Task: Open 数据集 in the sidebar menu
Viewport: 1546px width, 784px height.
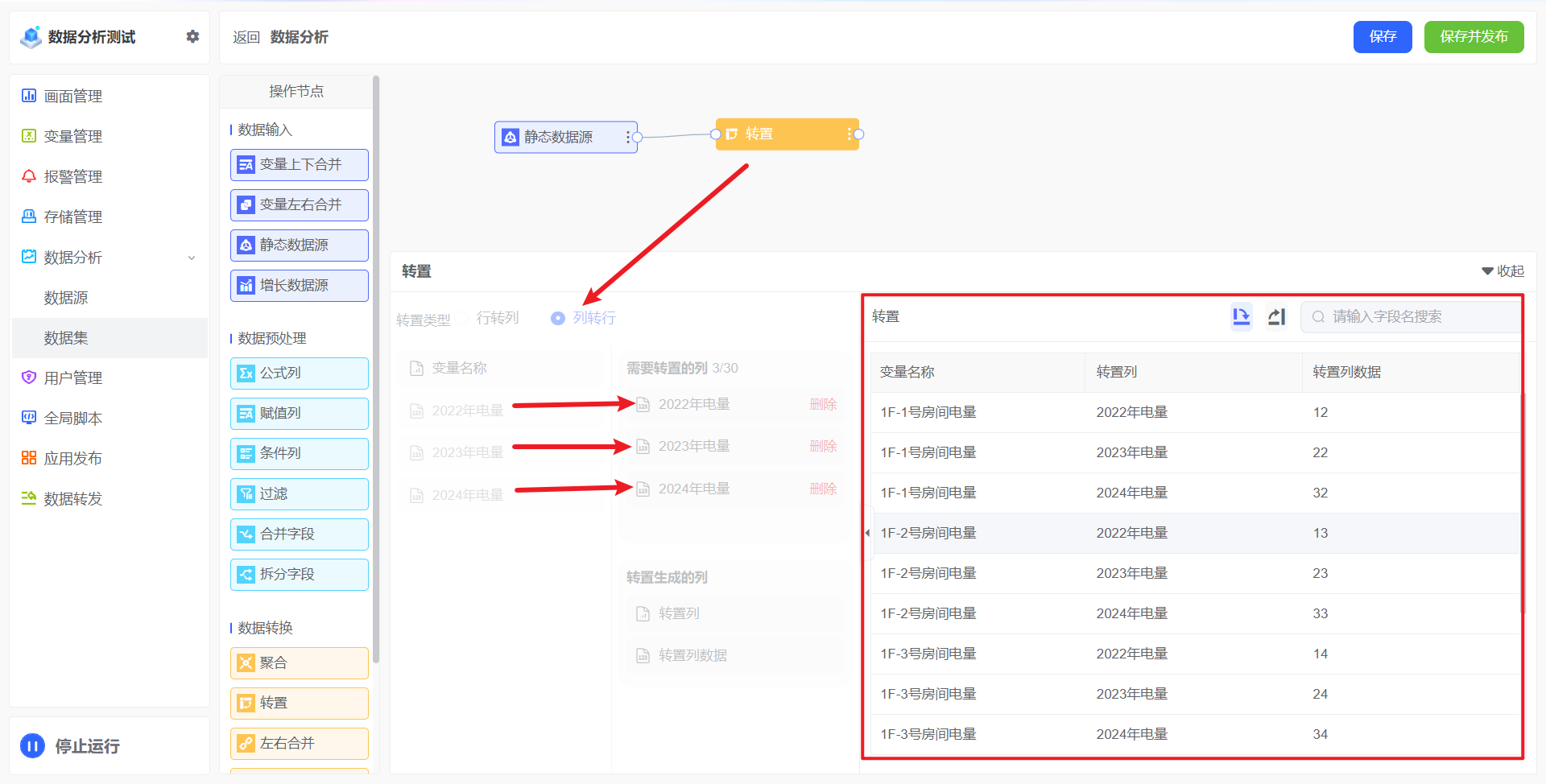Action: (x=65, y=337)
